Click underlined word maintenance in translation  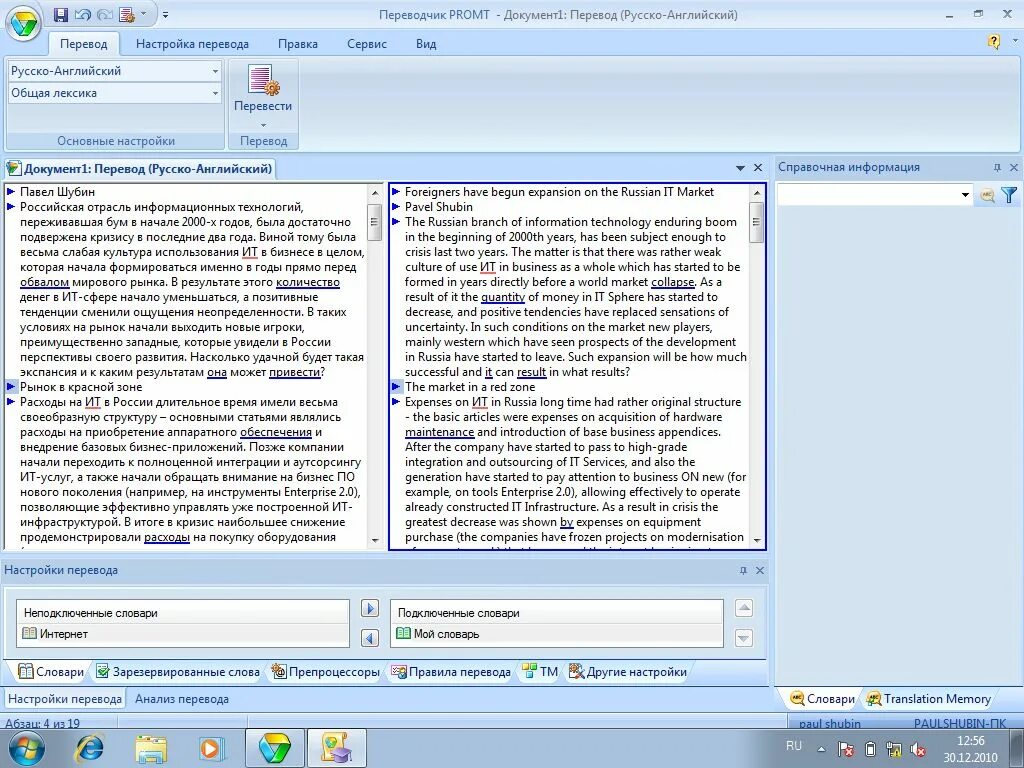tap(440, 432)
